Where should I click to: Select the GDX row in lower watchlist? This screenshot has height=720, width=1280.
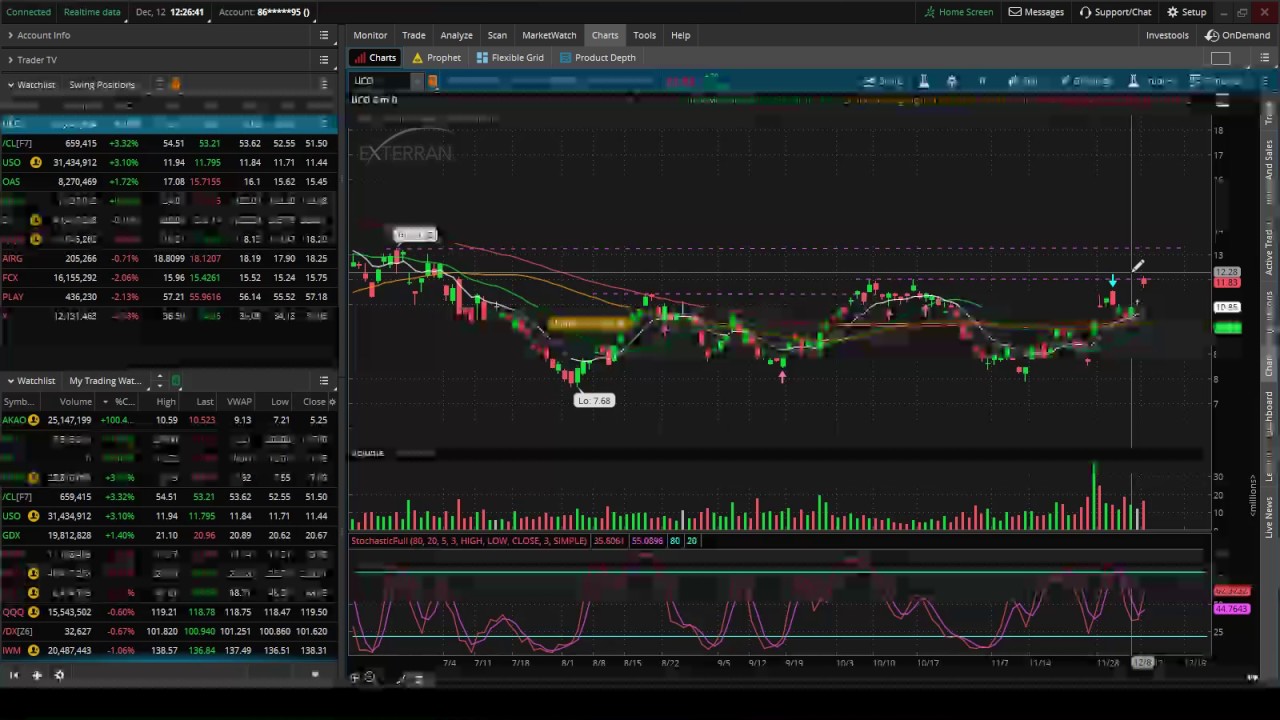pyautogui.click(x=168, y=536)
